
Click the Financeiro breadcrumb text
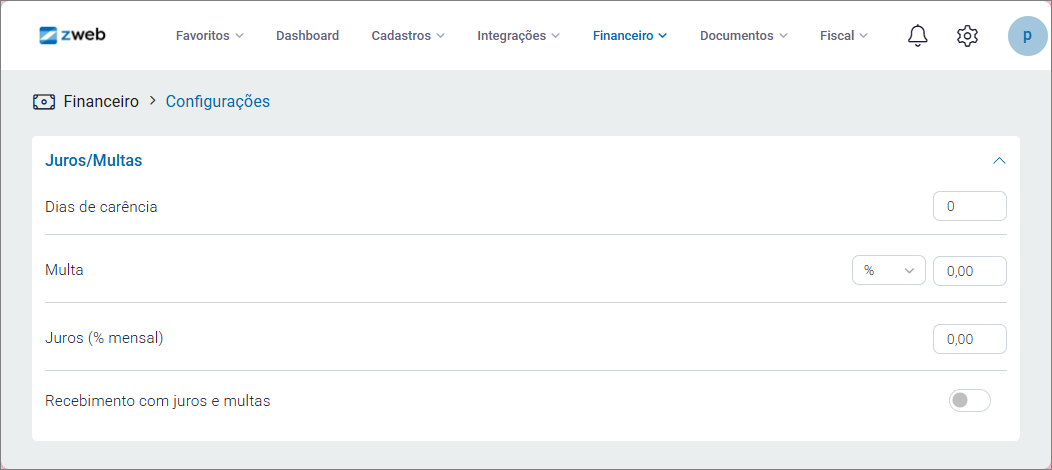(101, 102)
